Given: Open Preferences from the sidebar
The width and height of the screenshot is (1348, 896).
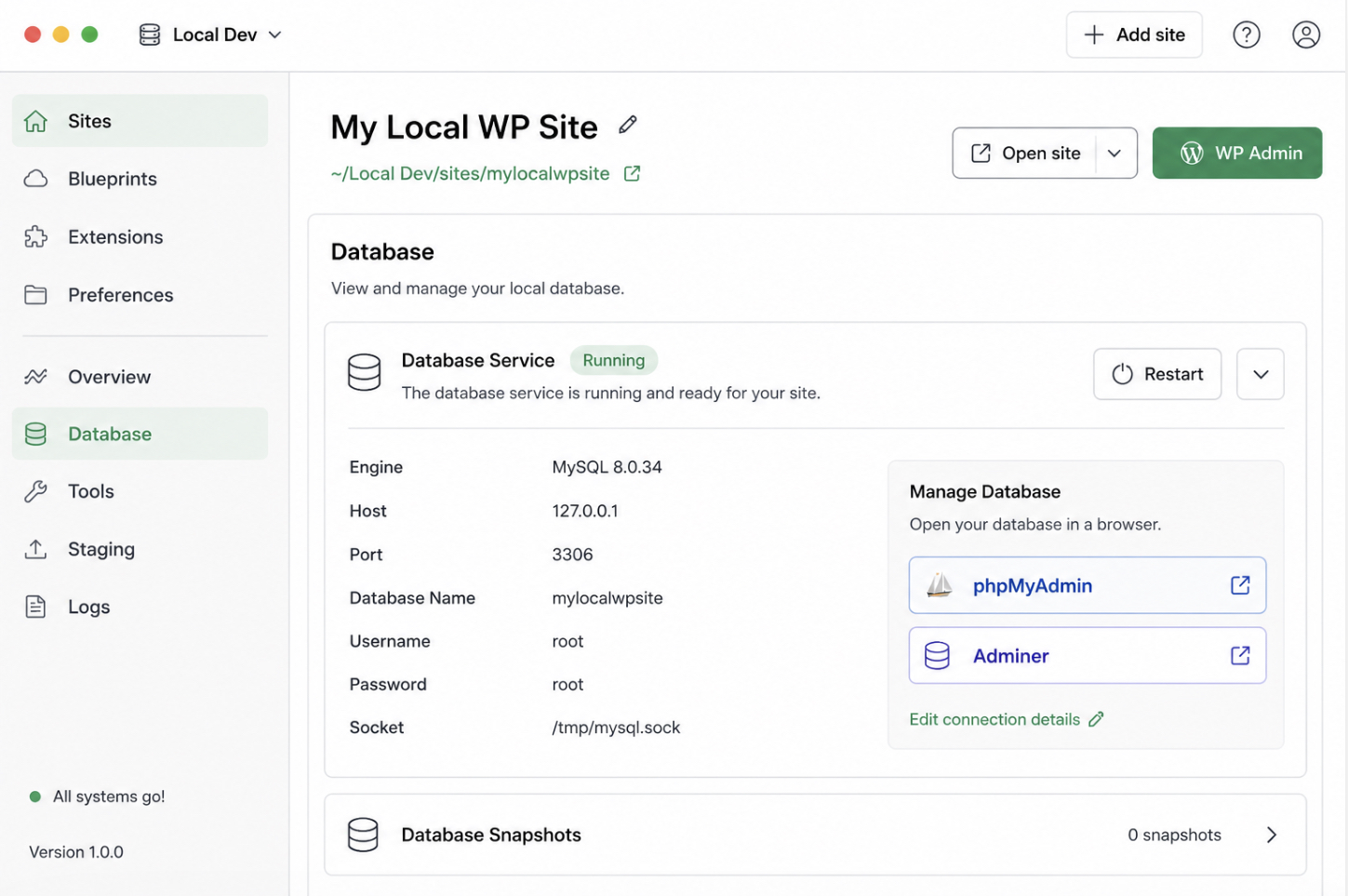Looking at the screenshot, I should 140,295.
